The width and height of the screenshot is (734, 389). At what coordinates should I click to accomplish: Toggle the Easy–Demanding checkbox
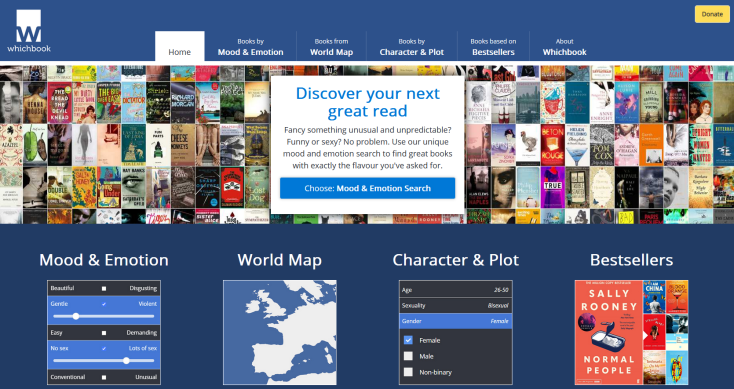pyautogui.click(x=104, y=333)
